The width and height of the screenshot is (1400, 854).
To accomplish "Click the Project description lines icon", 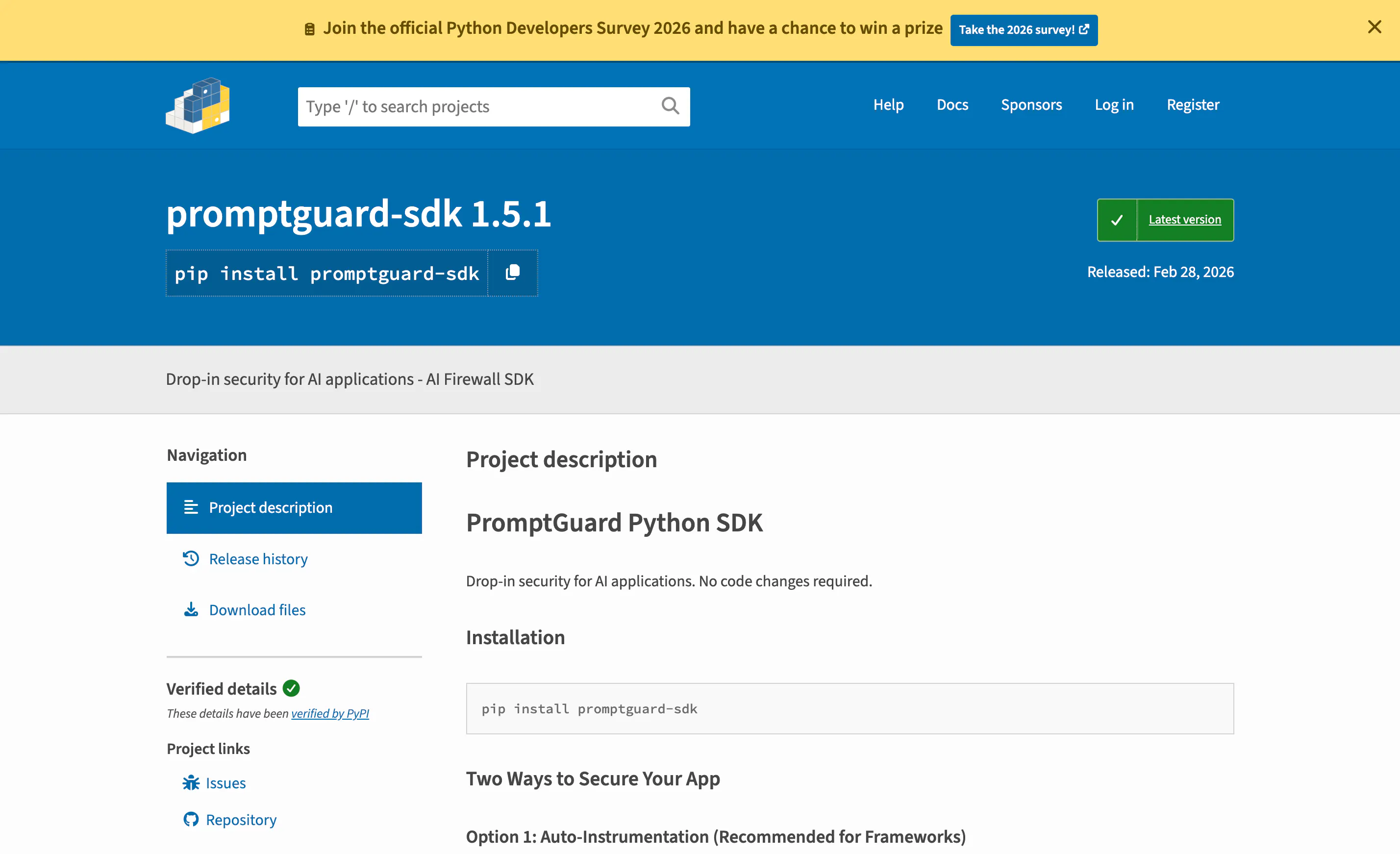I will pyautogui.click(x=191, y=507).
